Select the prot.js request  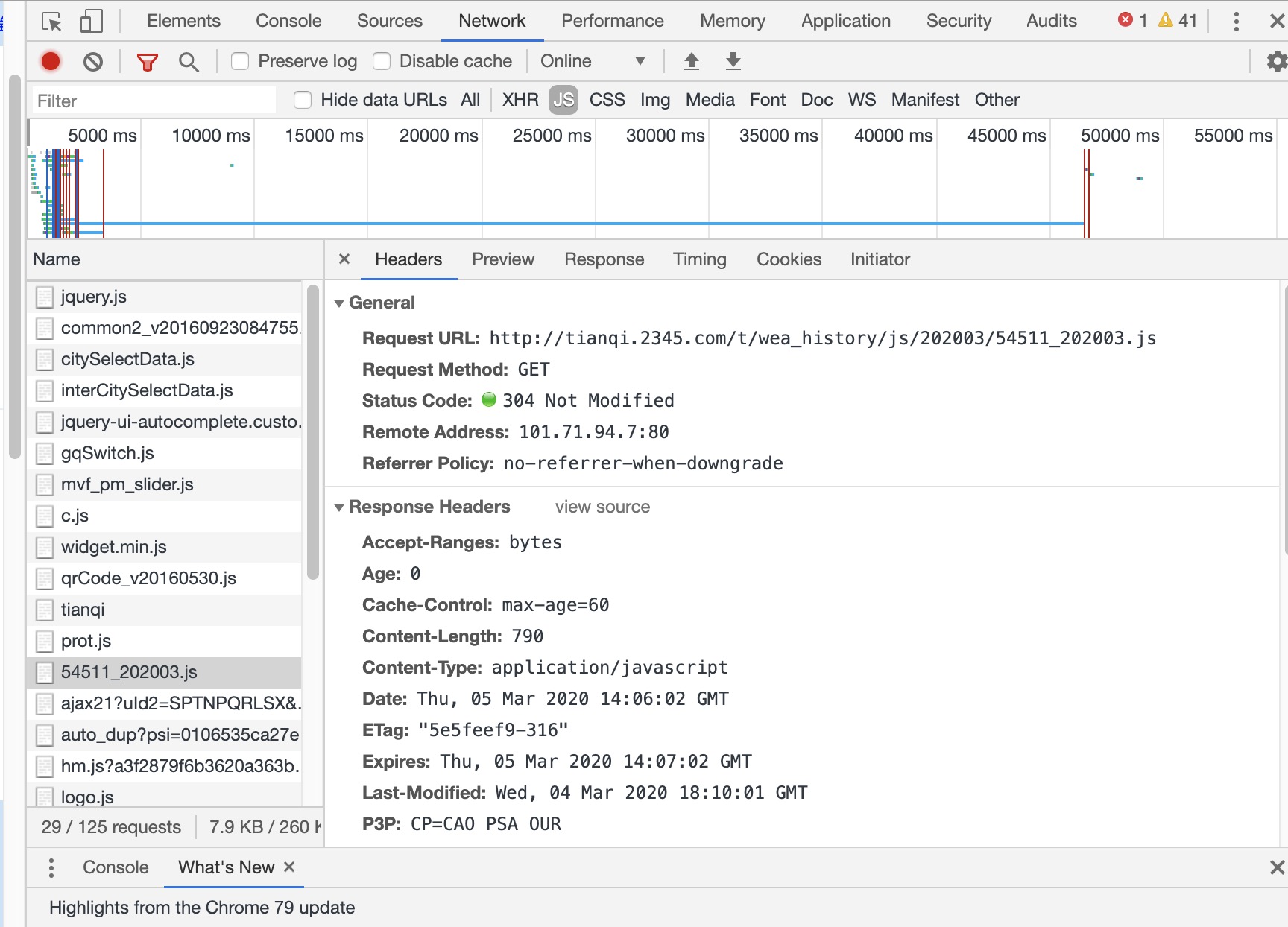pos(165,642)
